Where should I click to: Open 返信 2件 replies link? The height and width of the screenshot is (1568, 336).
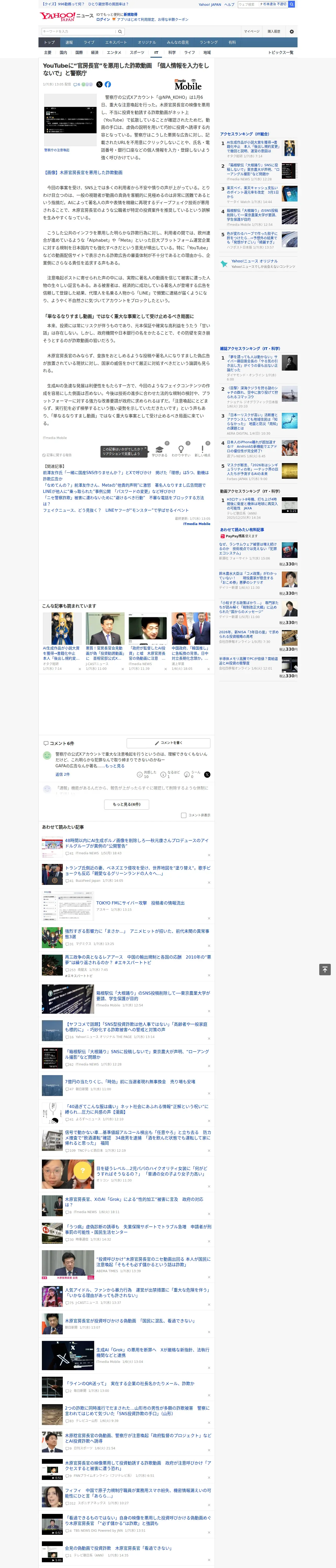pyautogui.click(x=62, y=774)
